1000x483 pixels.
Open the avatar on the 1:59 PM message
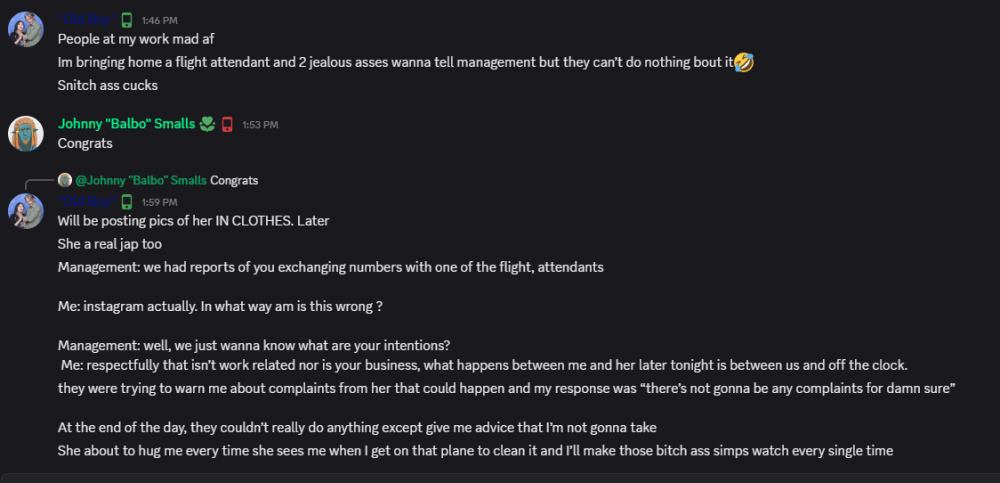25,210
